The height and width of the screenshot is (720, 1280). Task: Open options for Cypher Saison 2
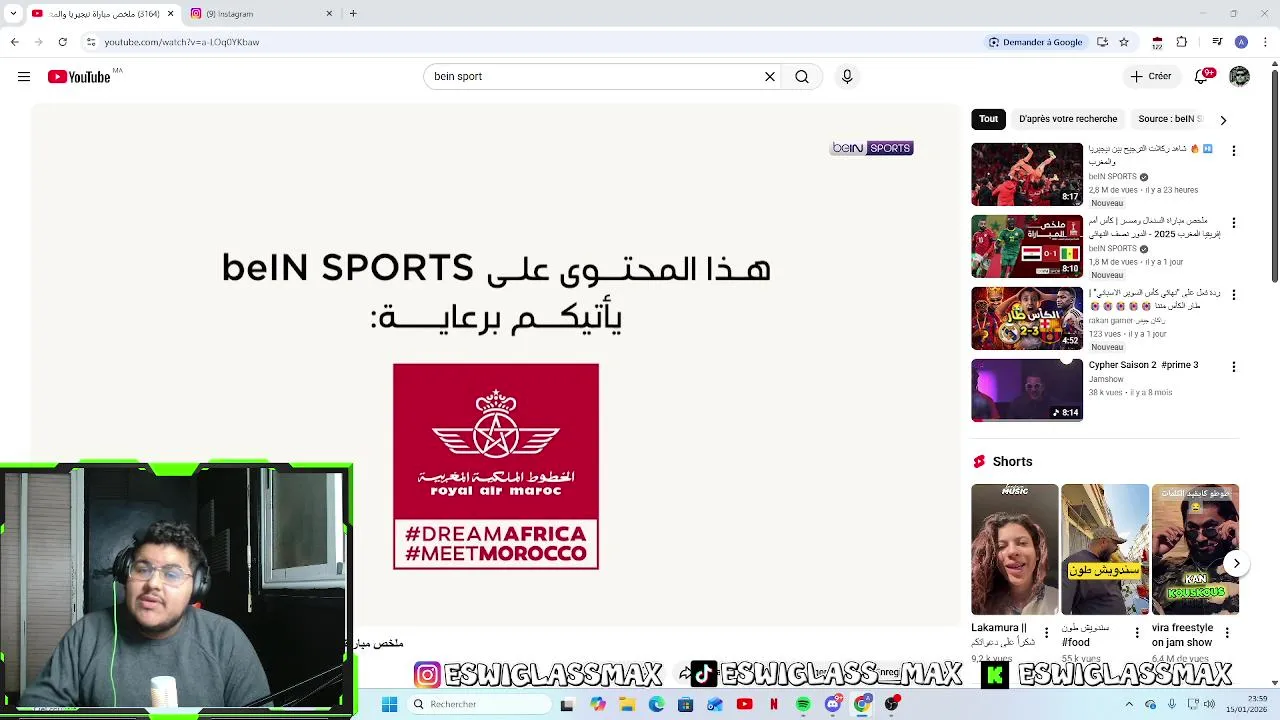1233,367
